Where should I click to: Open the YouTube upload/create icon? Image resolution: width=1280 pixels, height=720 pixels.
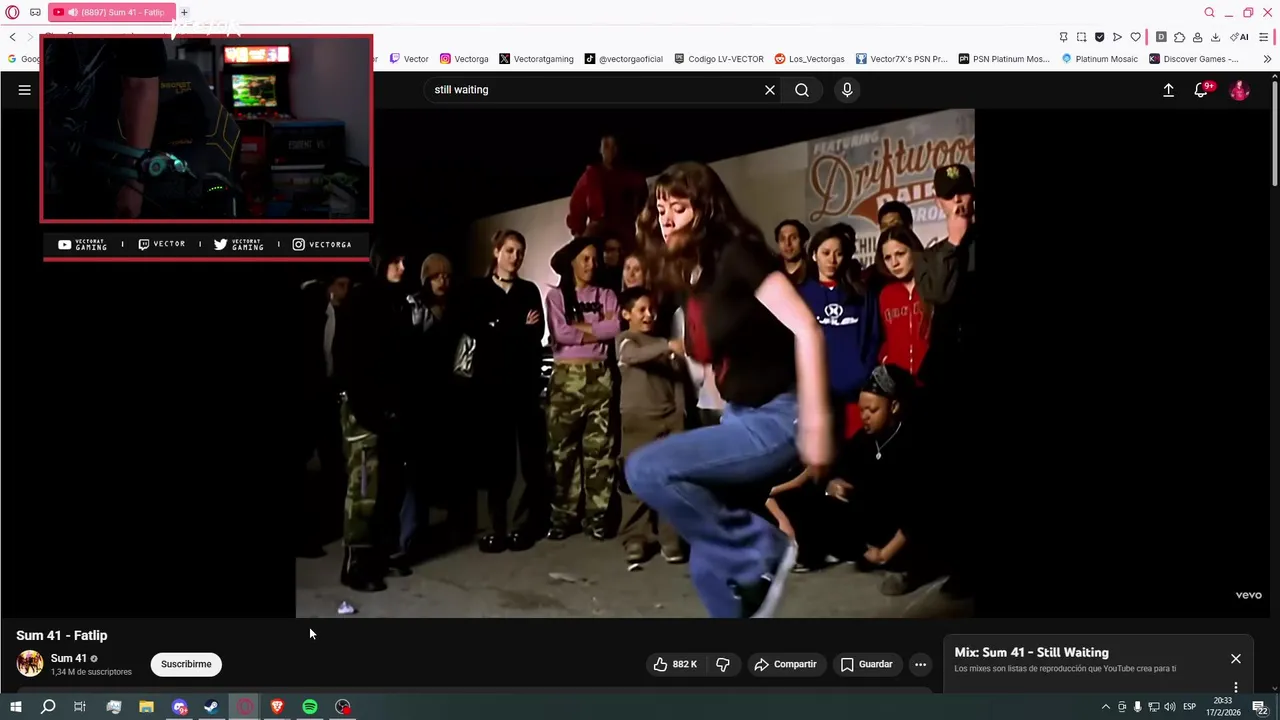click(1168, 90)
